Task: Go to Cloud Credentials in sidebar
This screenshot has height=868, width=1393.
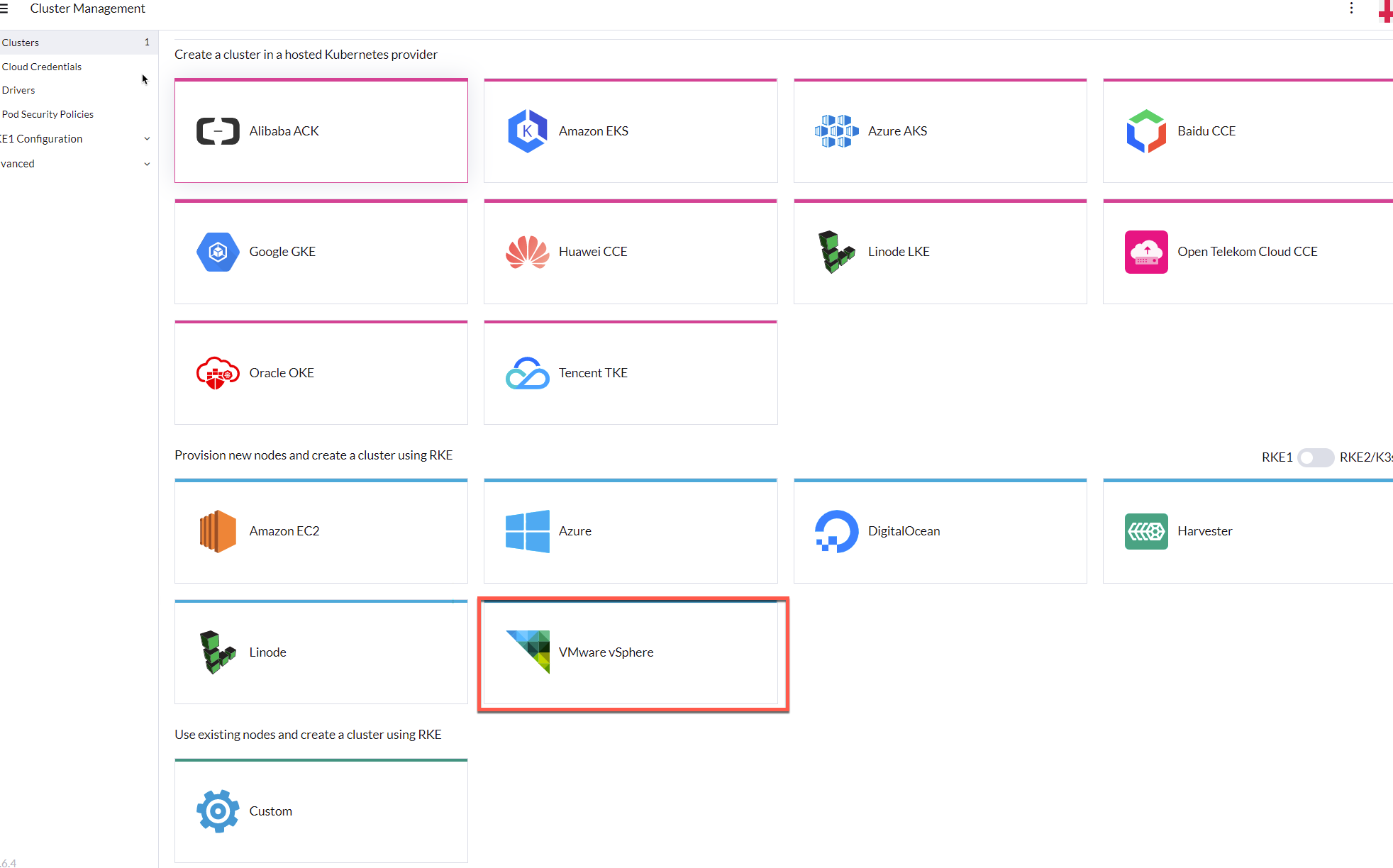Action: pyautogui.click(x=42, y=67)
